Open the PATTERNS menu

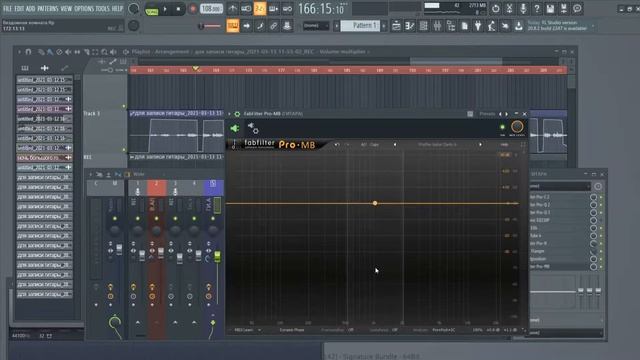click(48, 8)
